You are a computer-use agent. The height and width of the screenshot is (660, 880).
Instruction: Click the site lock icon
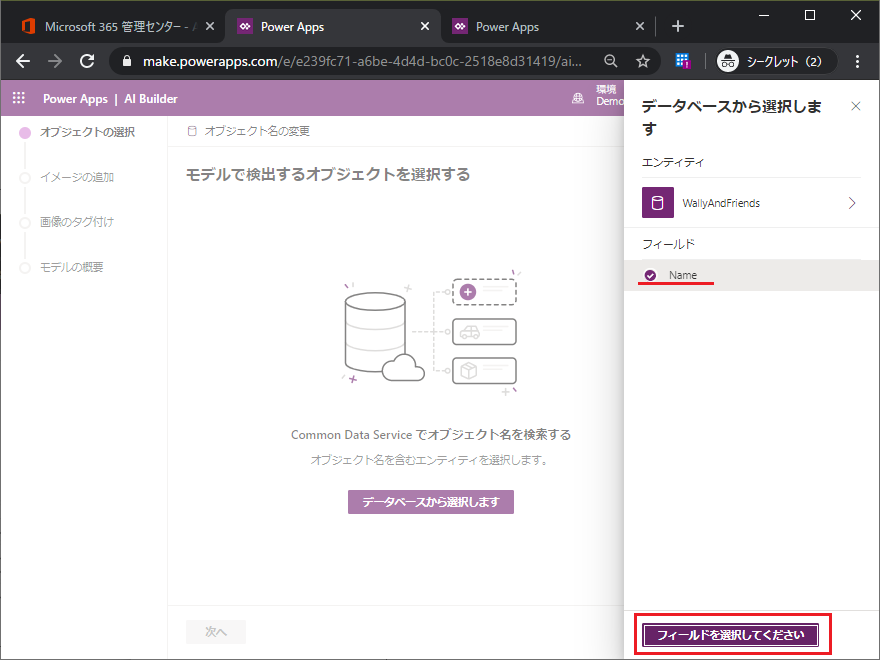point(127,61)
